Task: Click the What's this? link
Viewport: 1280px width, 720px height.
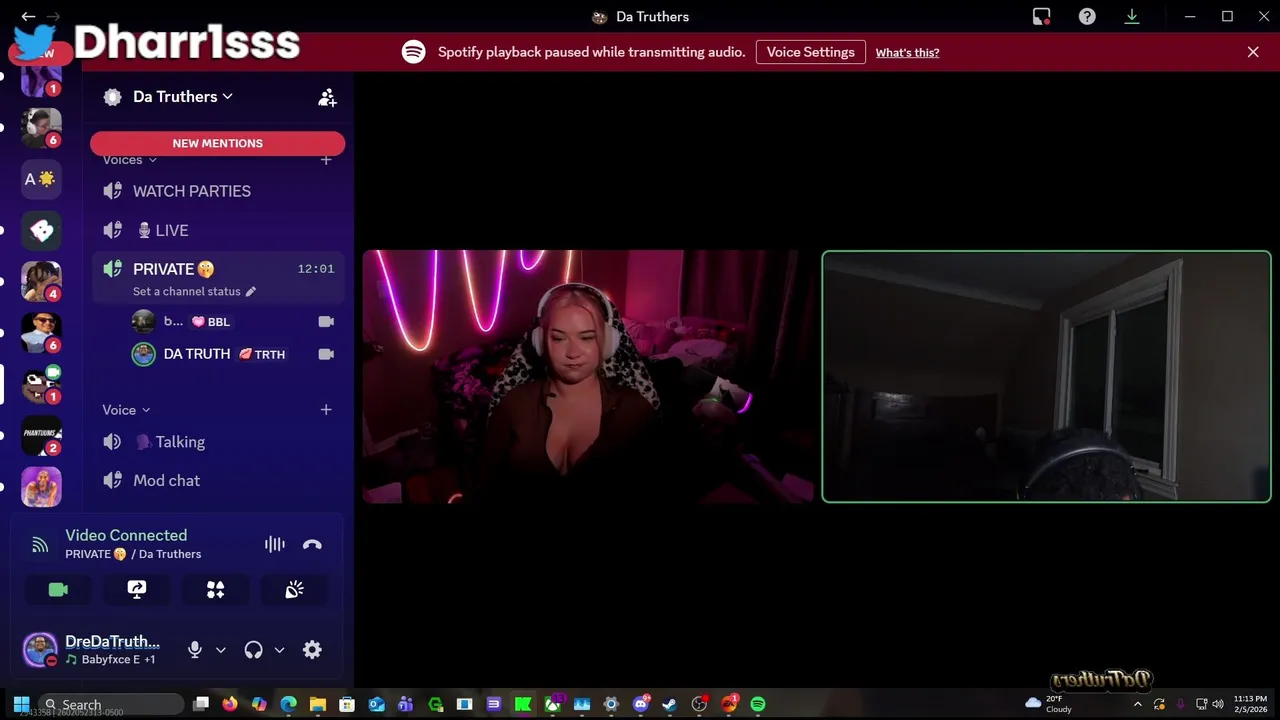Action: coord(907,53)
